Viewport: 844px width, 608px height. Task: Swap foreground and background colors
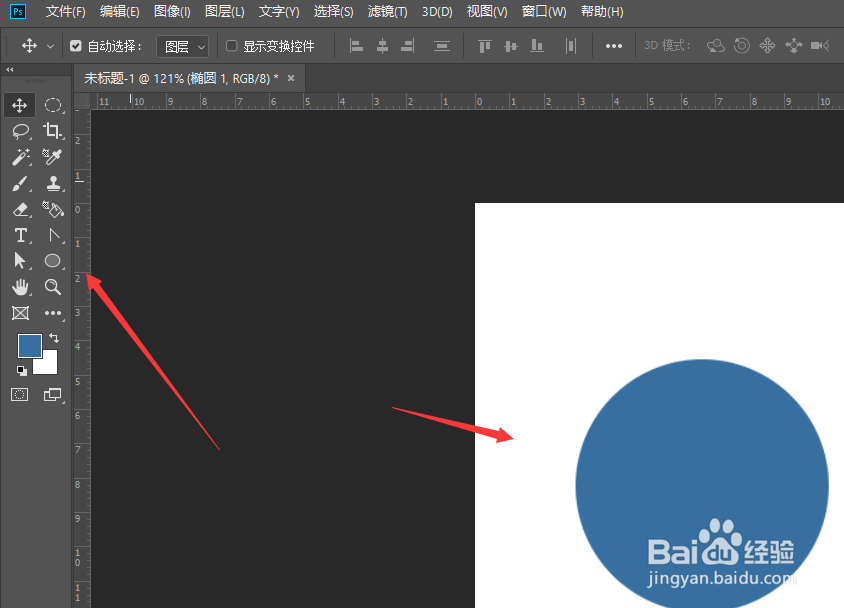54,338
